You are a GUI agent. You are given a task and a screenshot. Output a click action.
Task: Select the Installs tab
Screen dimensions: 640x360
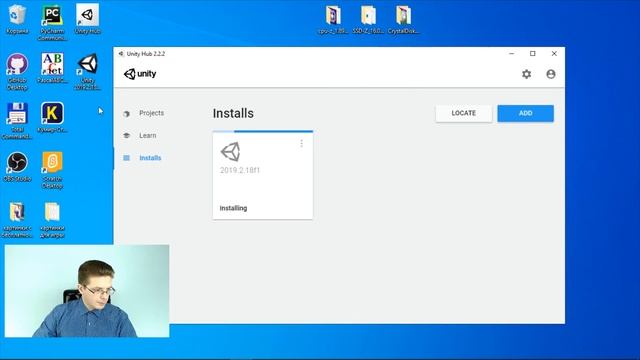point(150,158)
